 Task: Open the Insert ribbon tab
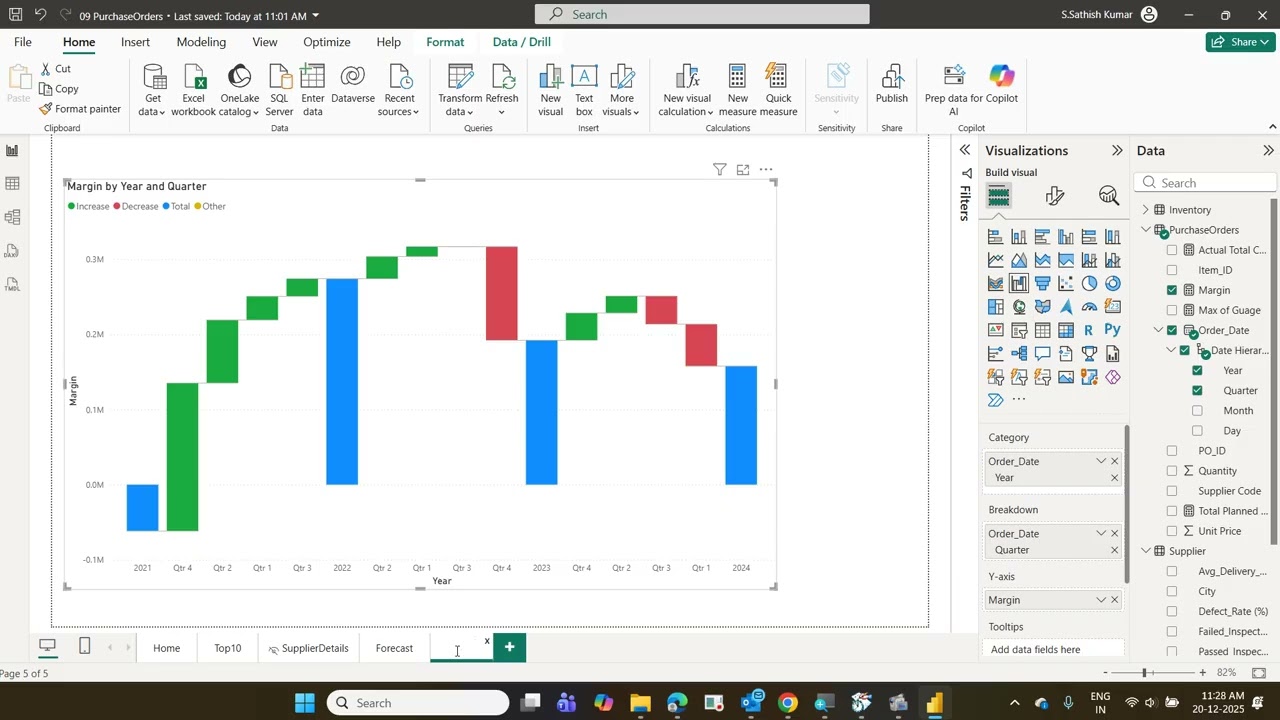(x=135, y=42)
